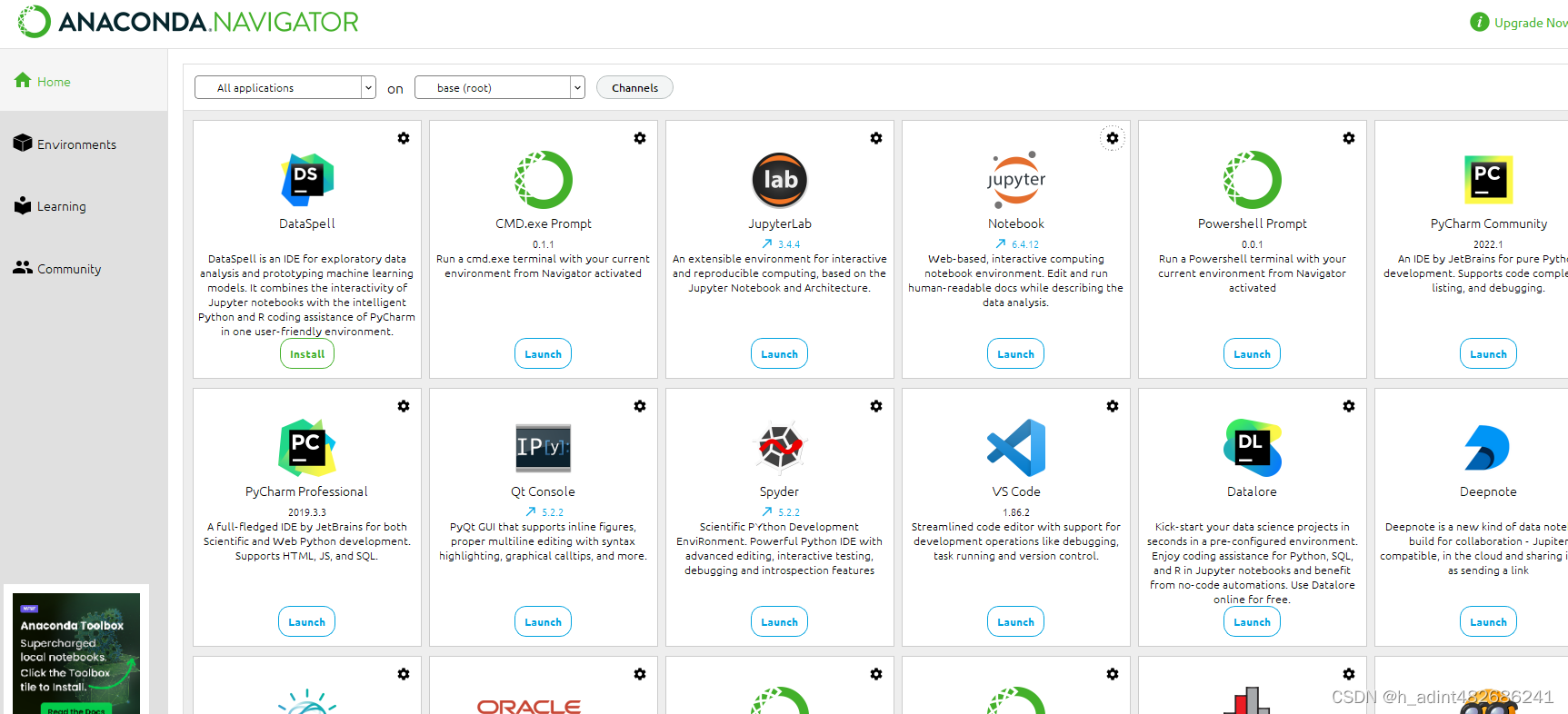Open the gear options on Powershell Prompt tile
1568x714 pixels.
pos(1349,138)
